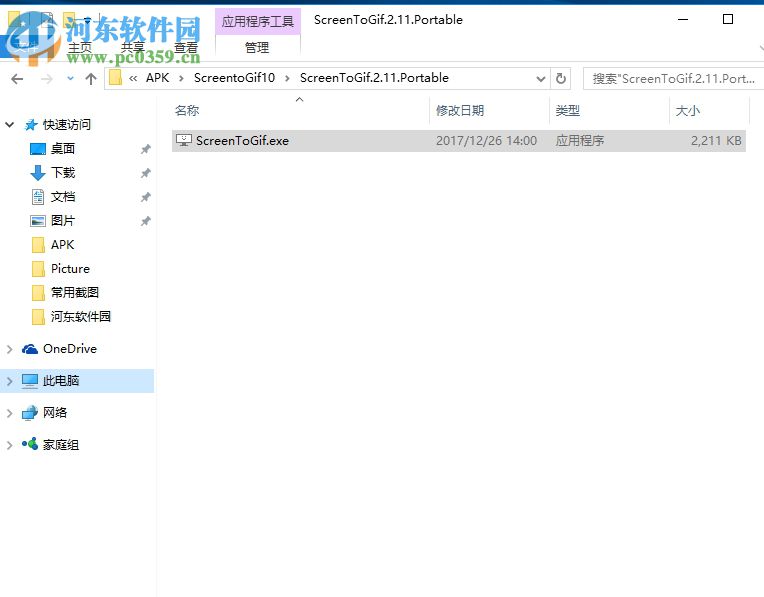Screen dimensions: 764x597
Task: Expand the 家庭组 tree node
Action: 9,445
